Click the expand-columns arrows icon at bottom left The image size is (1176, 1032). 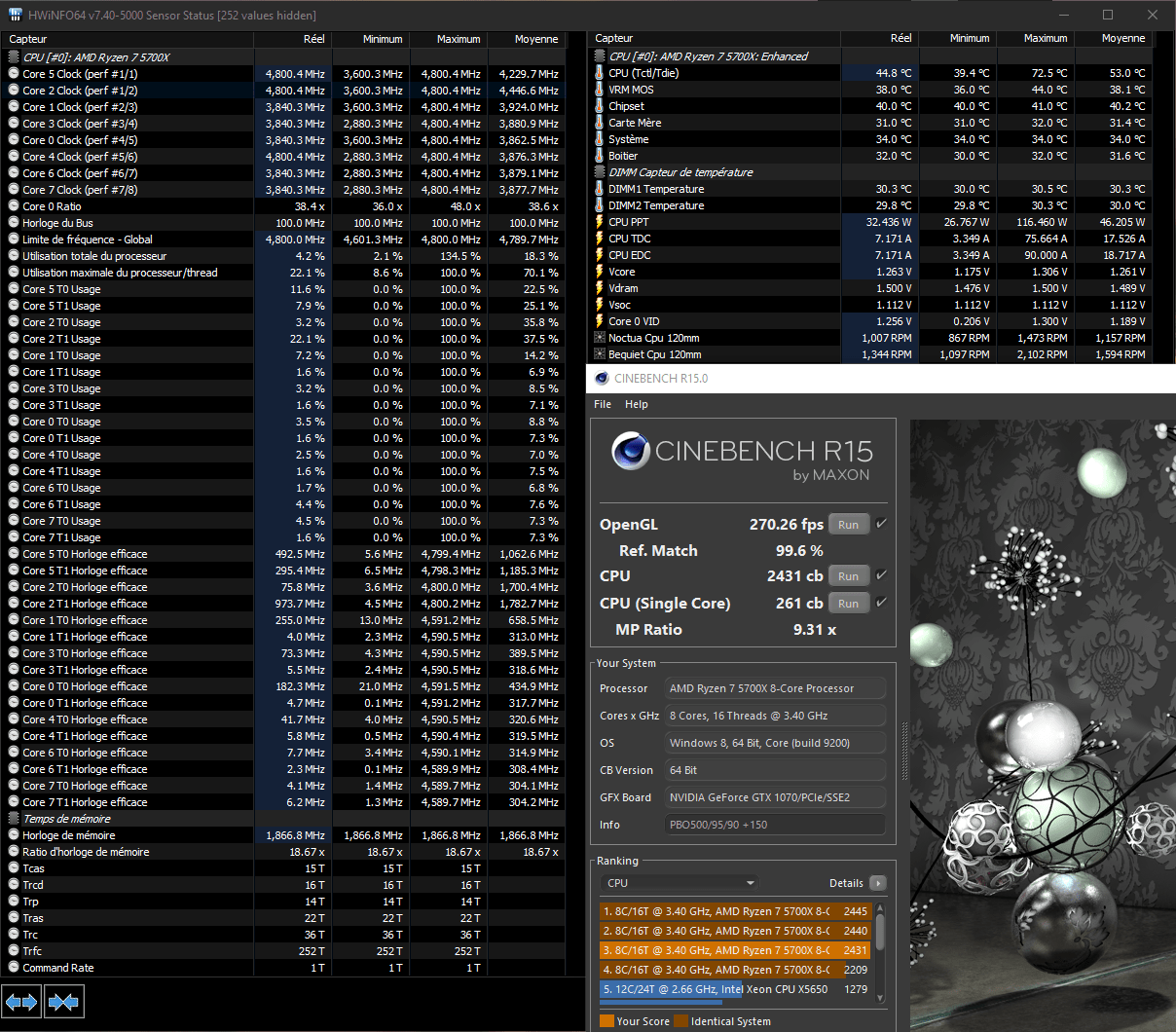click(21, 1001)
